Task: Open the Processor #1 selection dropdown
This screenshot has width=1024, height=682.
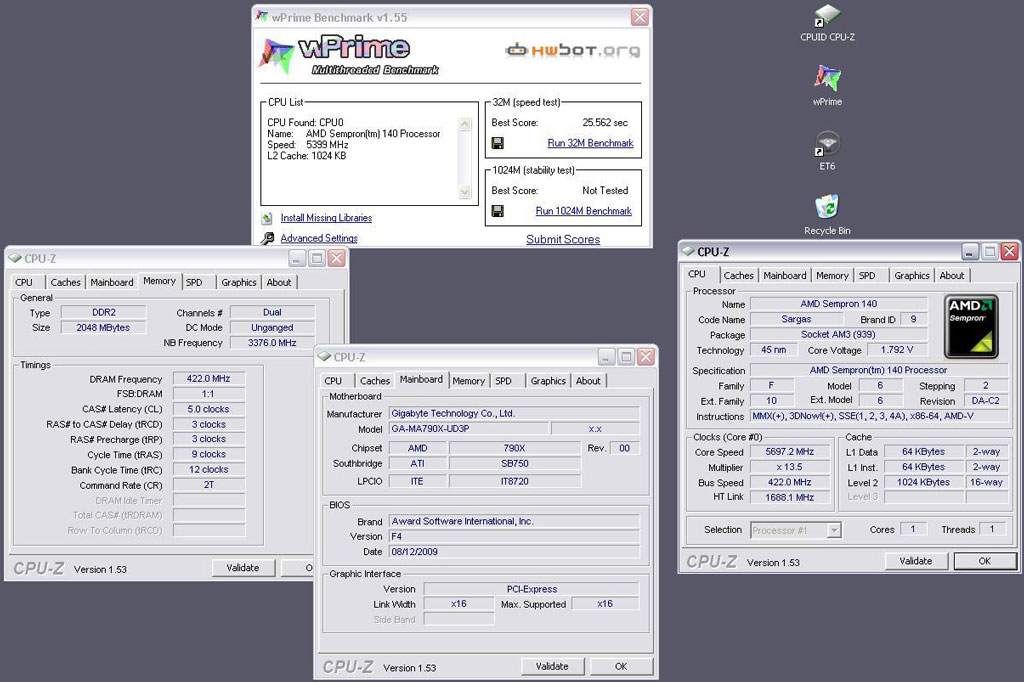Action: tap(834, 530)
